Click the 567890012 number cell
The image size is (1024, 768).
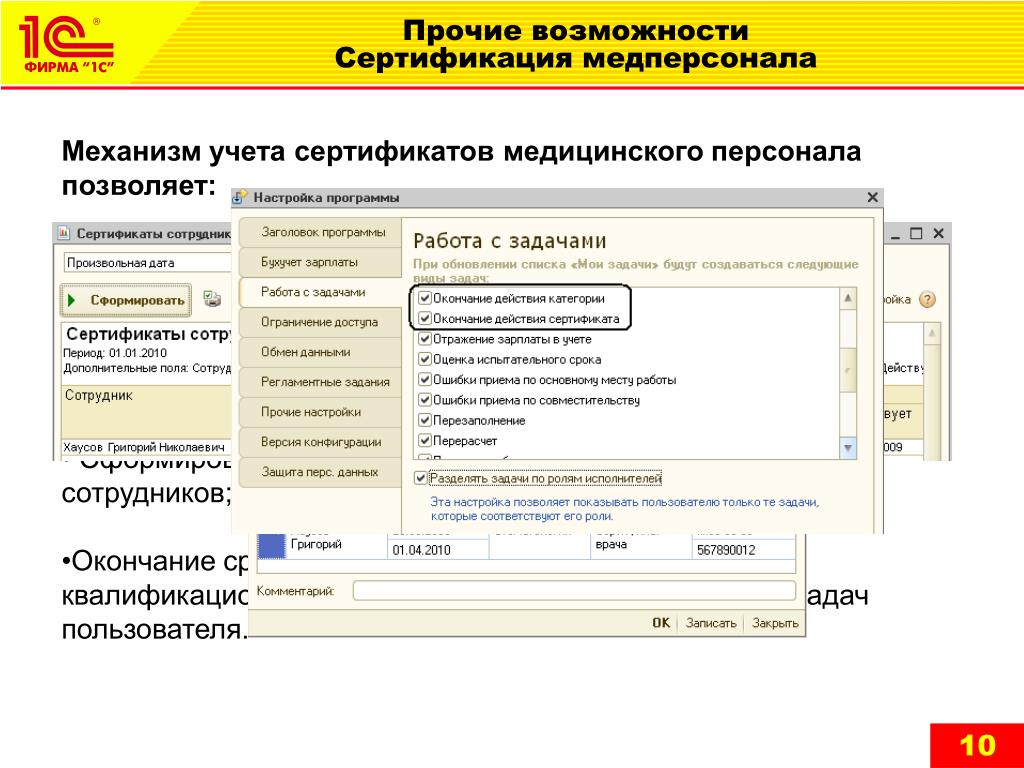coord(744,550)
